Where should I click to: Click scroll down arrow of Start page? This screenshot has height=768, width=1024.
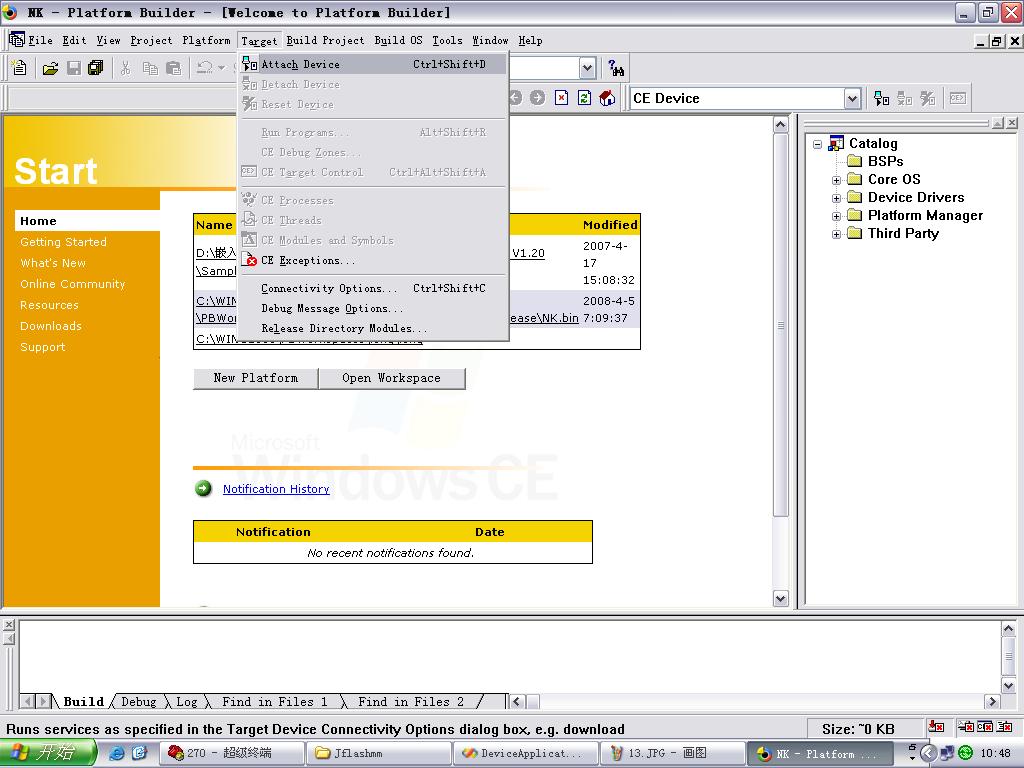pos(780,598)
